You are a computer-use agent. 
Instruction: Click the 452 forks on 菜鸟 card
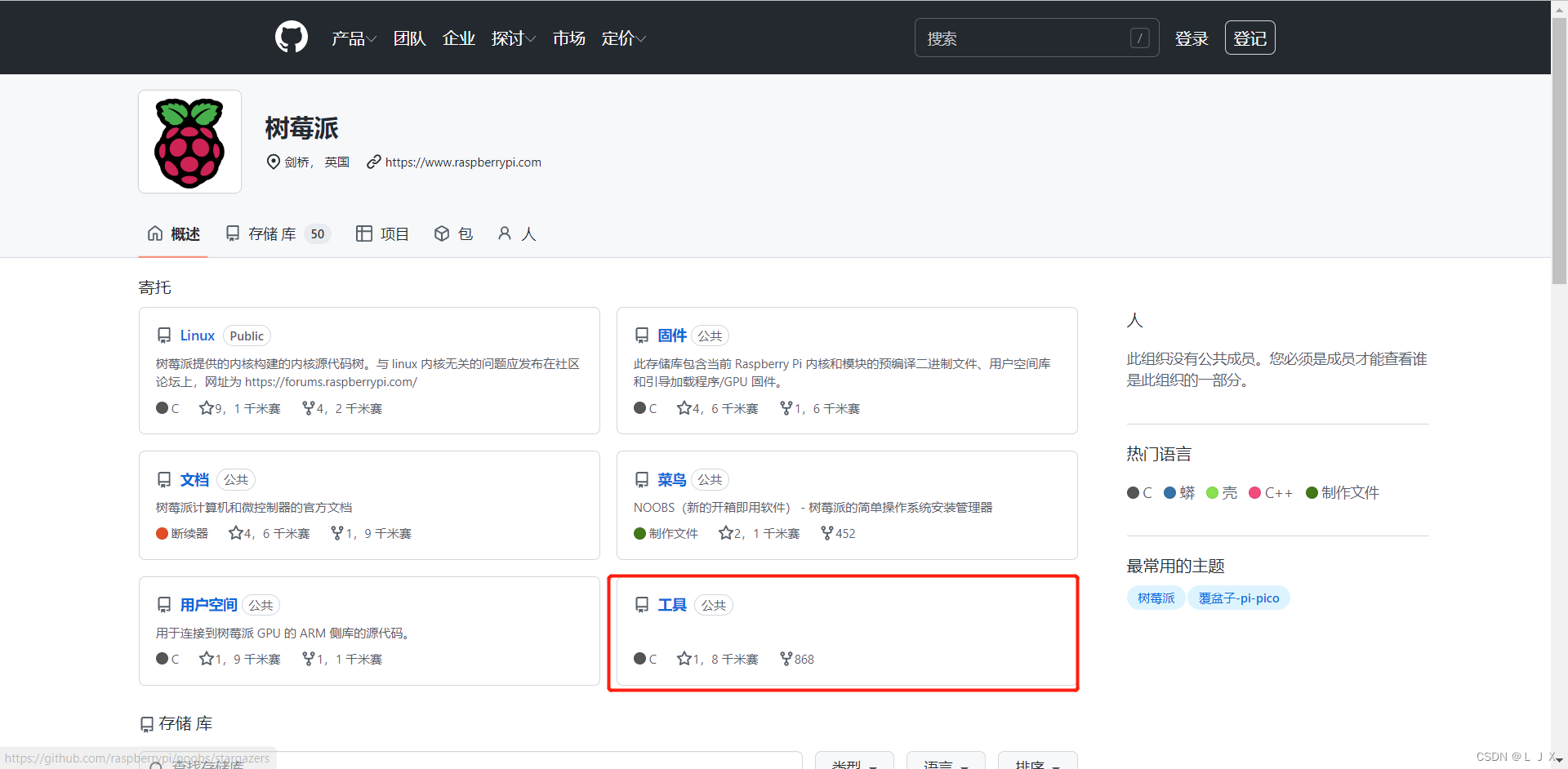(839, 534)
